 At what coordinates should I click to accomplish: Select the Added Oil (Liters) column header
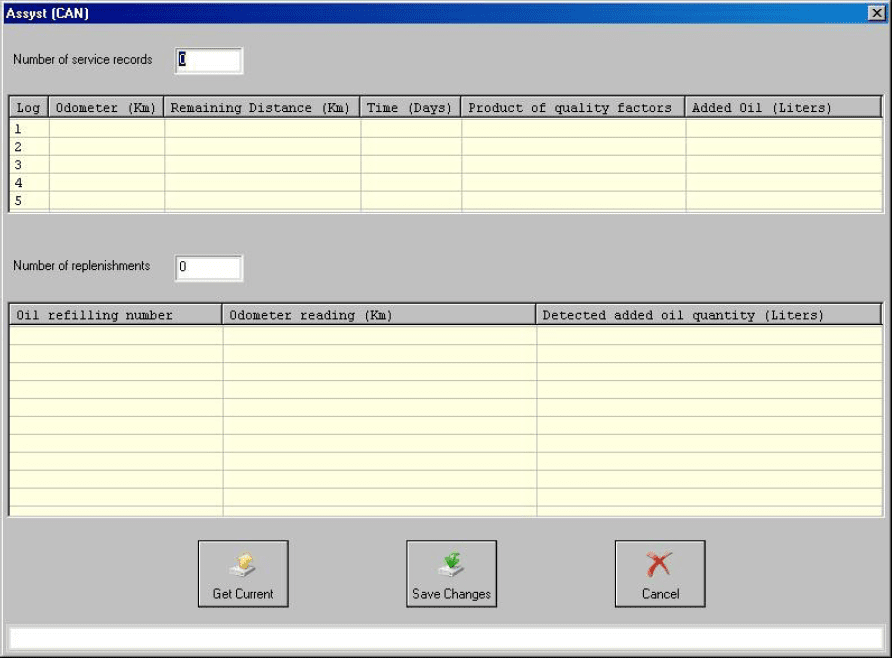pyautogui.click(x=783, y=108)
